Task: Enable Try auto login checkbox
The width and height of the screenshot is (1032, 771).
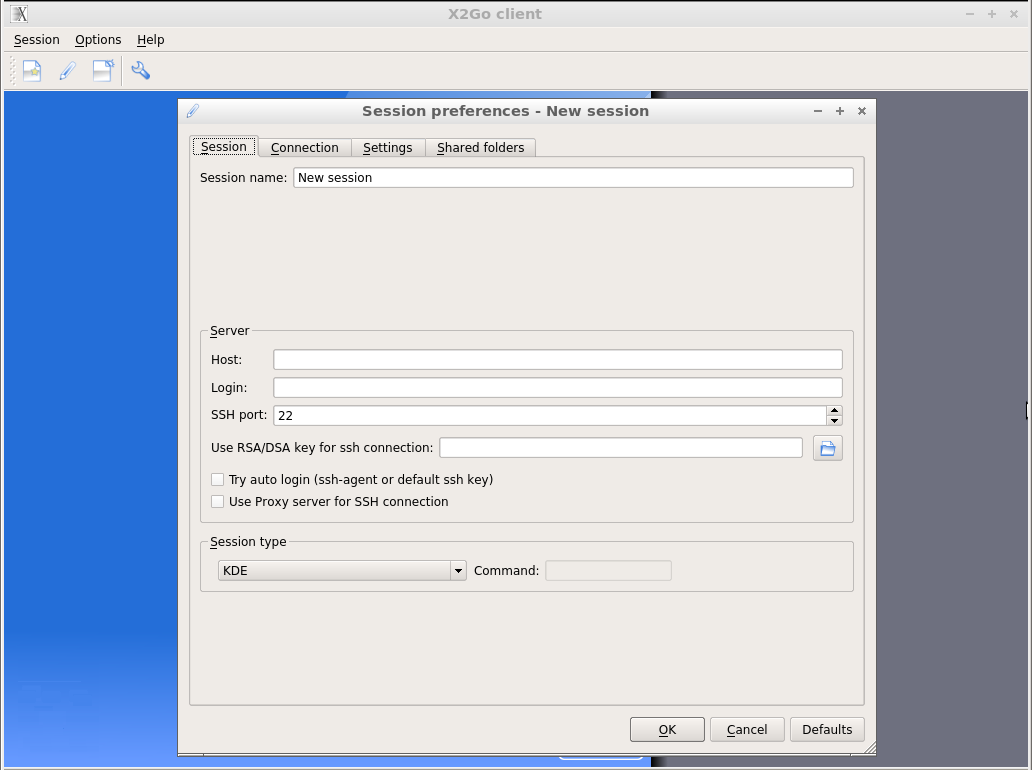Action: 218,480
